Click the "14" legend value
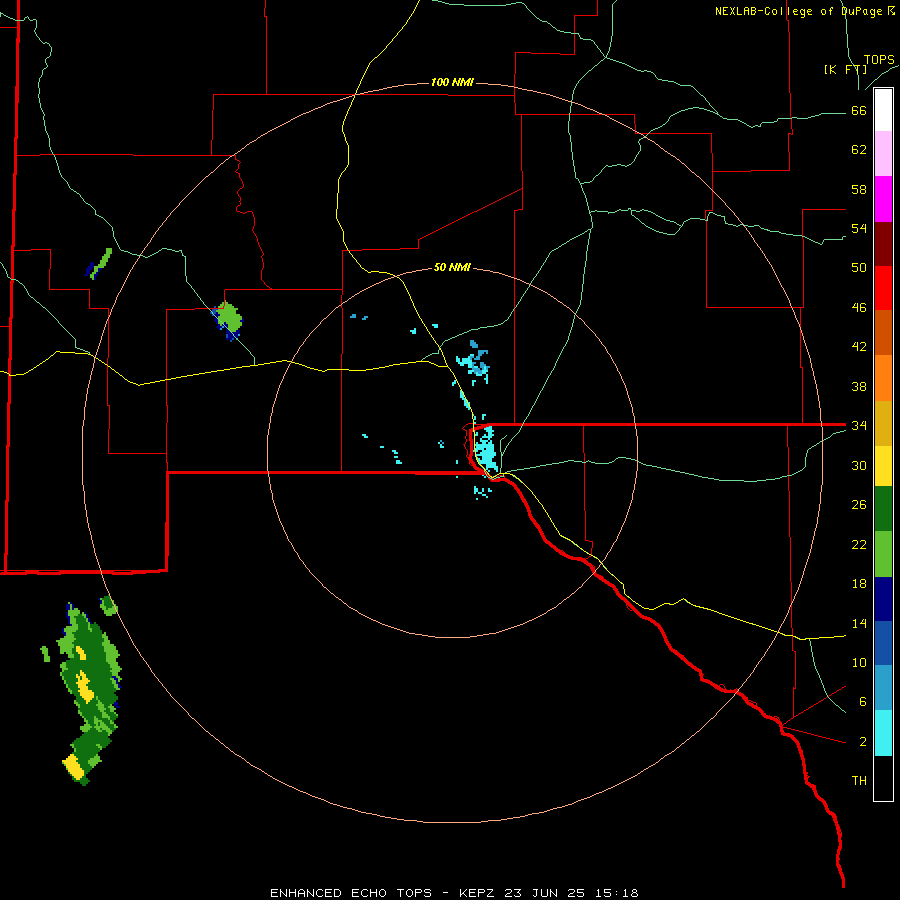900x900 pixels. tap(859, 623)
